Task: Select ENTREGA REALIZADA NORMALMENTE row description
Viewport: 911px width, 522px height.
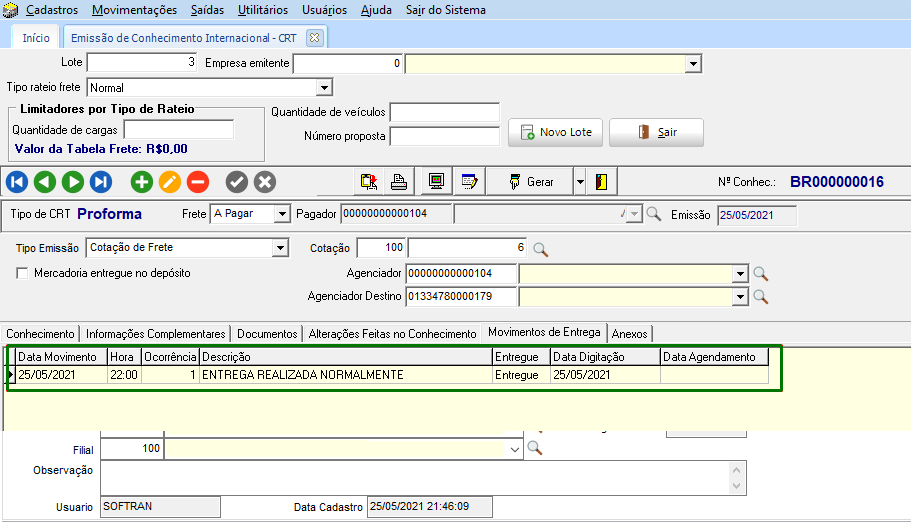Action: pyautogui.click(x=303, y=375)
